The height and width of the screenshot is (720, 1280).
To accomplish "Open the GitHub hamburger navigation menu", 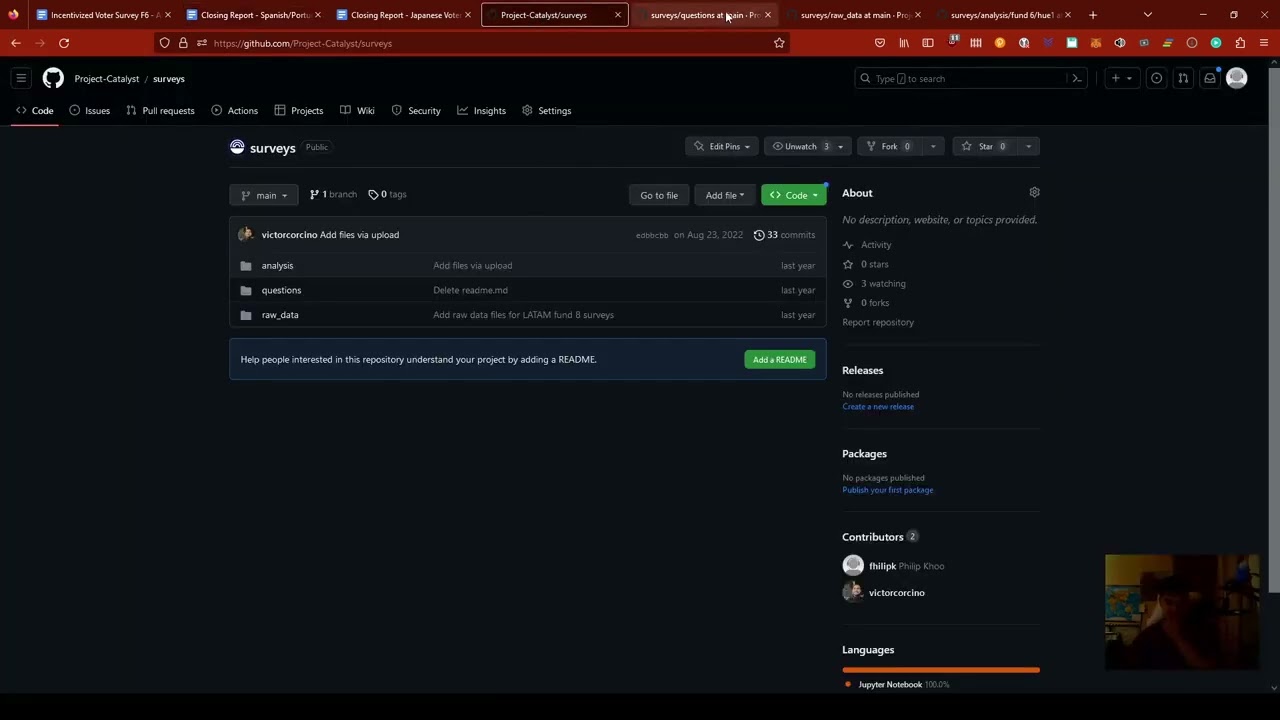I will [21, 78].
